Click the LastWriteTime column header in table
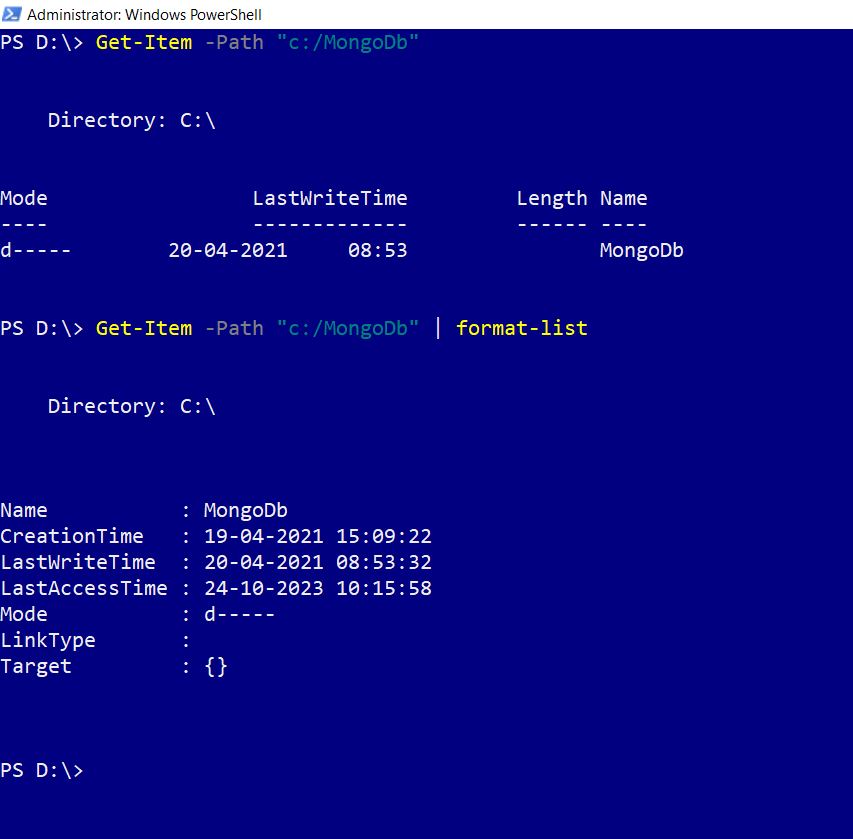 click(329, 198)
